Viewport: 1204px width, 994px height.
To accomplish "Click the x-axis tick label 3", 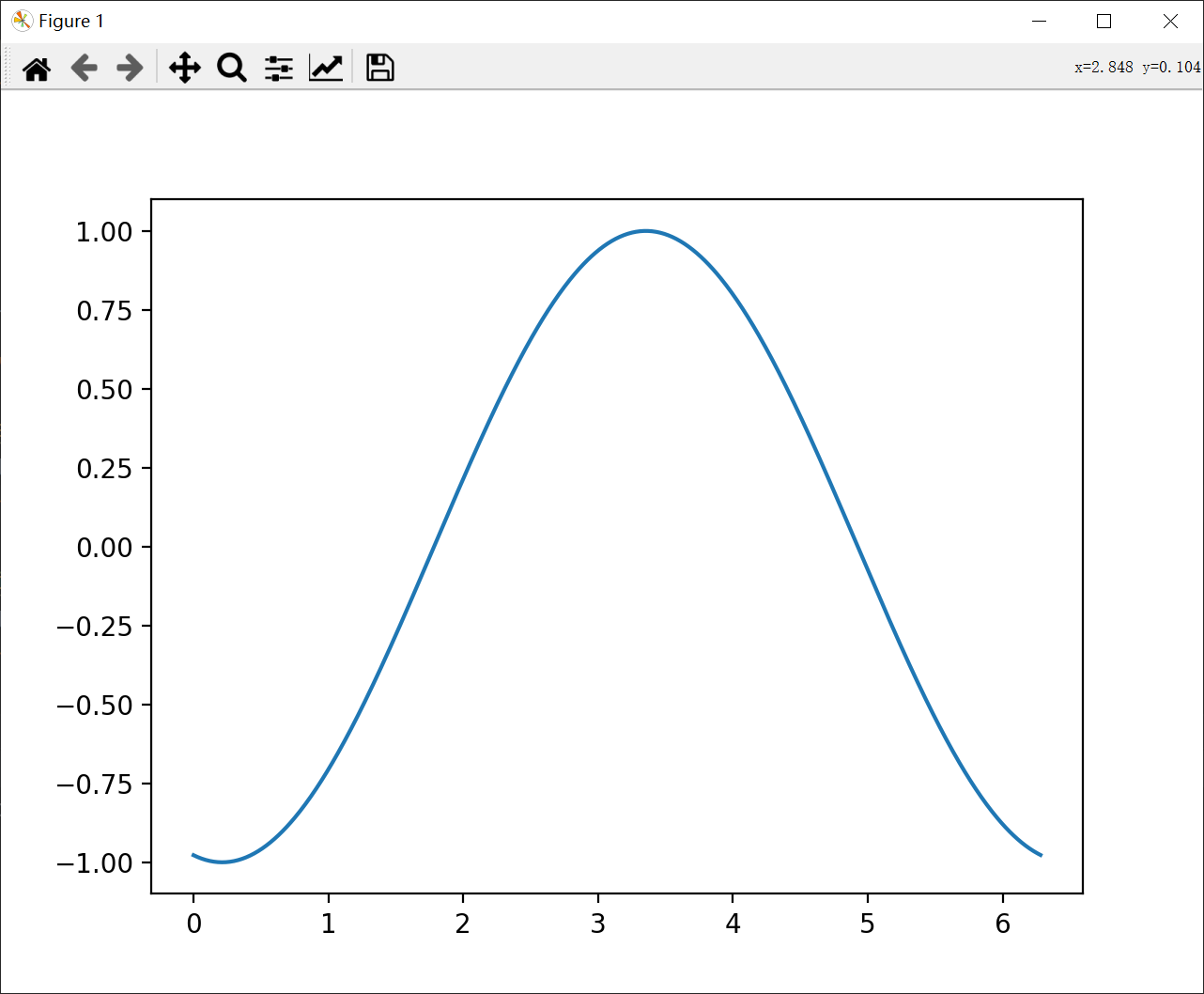I will point(598,924).
